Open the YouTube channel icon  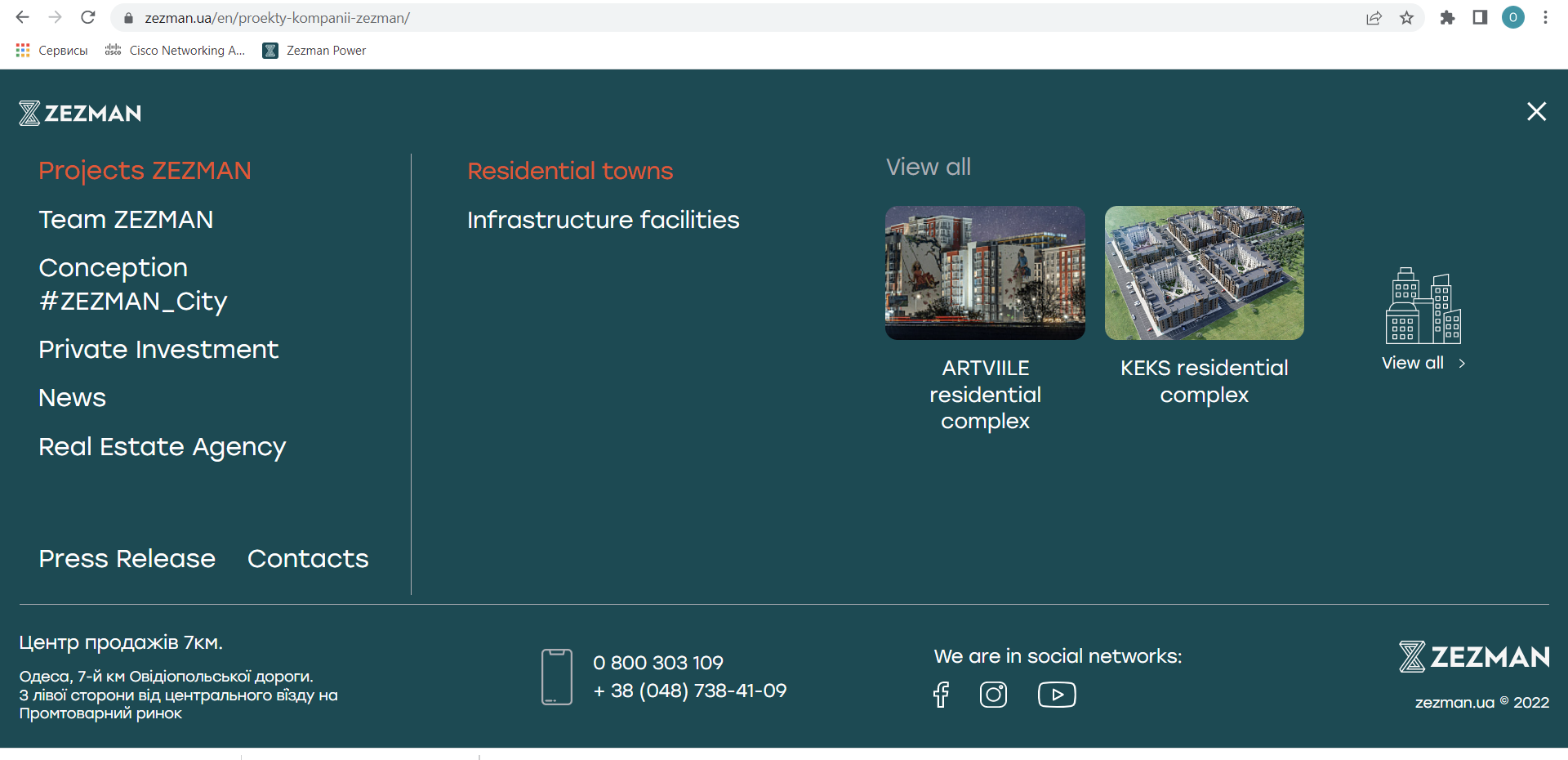[x=1056, y=695]
